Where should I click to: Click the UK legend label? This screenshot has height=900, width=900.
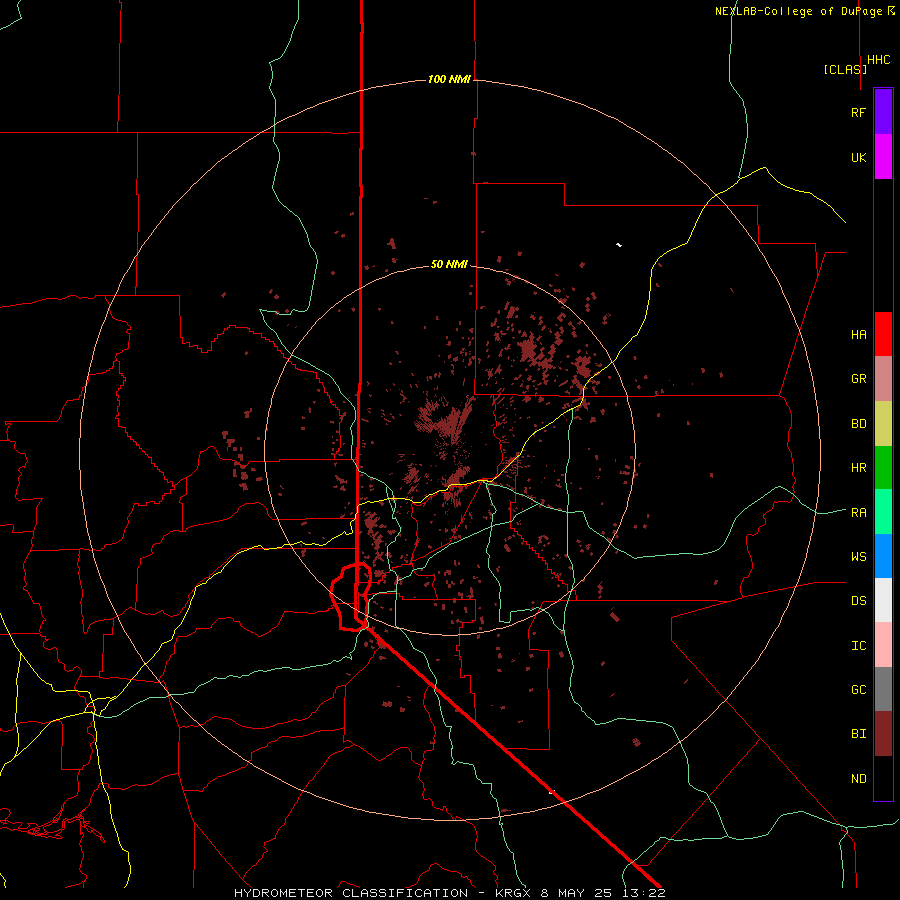point(858,158)
